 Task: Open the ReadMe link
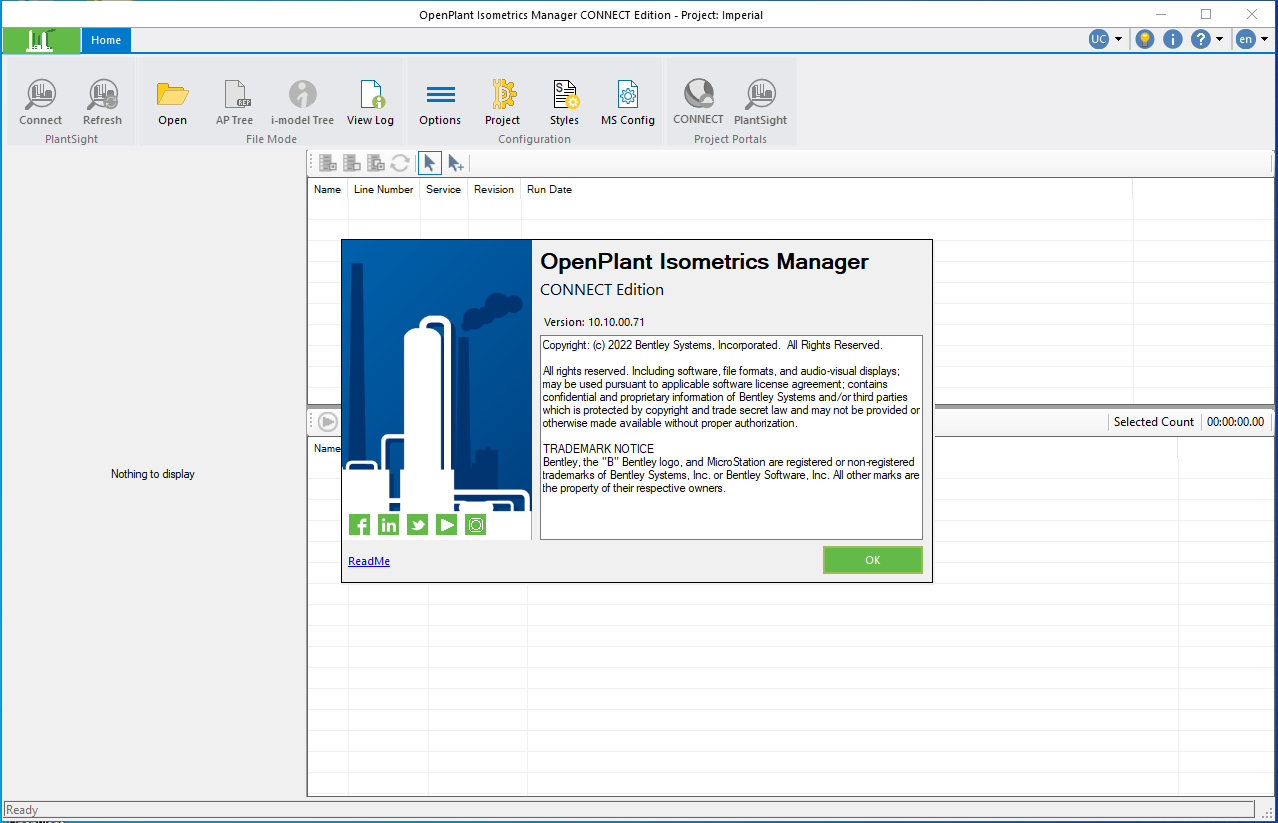click(x=369, y=561)
